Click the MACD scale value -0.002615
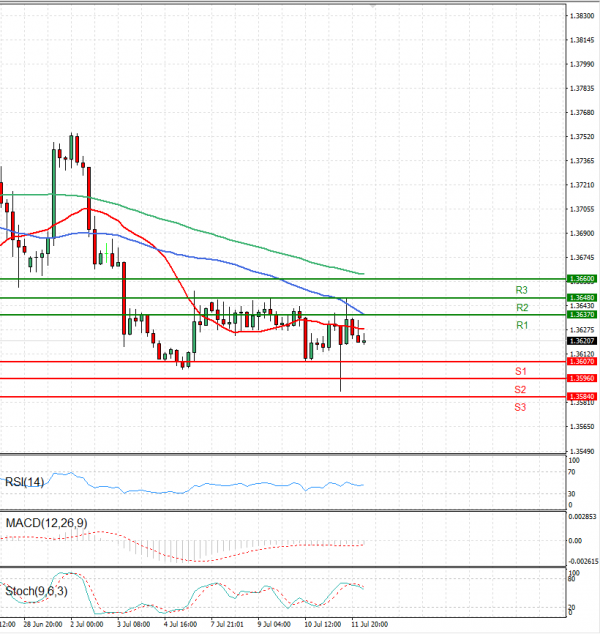Viewport: 600px width, 634px height. tap(583, 561)
